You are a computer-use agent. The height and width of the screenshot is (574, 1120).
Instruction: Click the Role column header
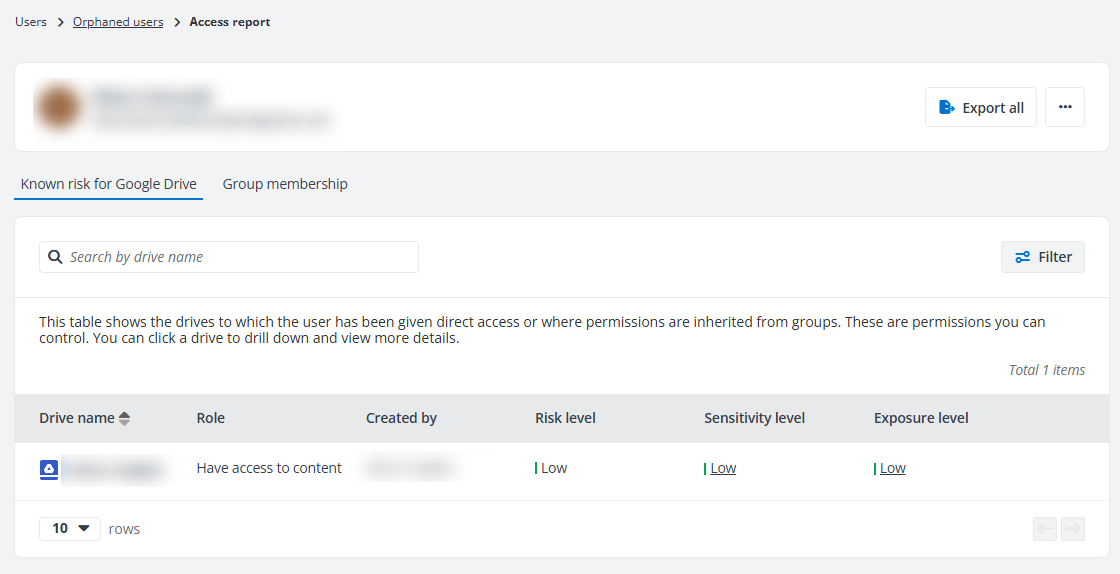[211, 418]
